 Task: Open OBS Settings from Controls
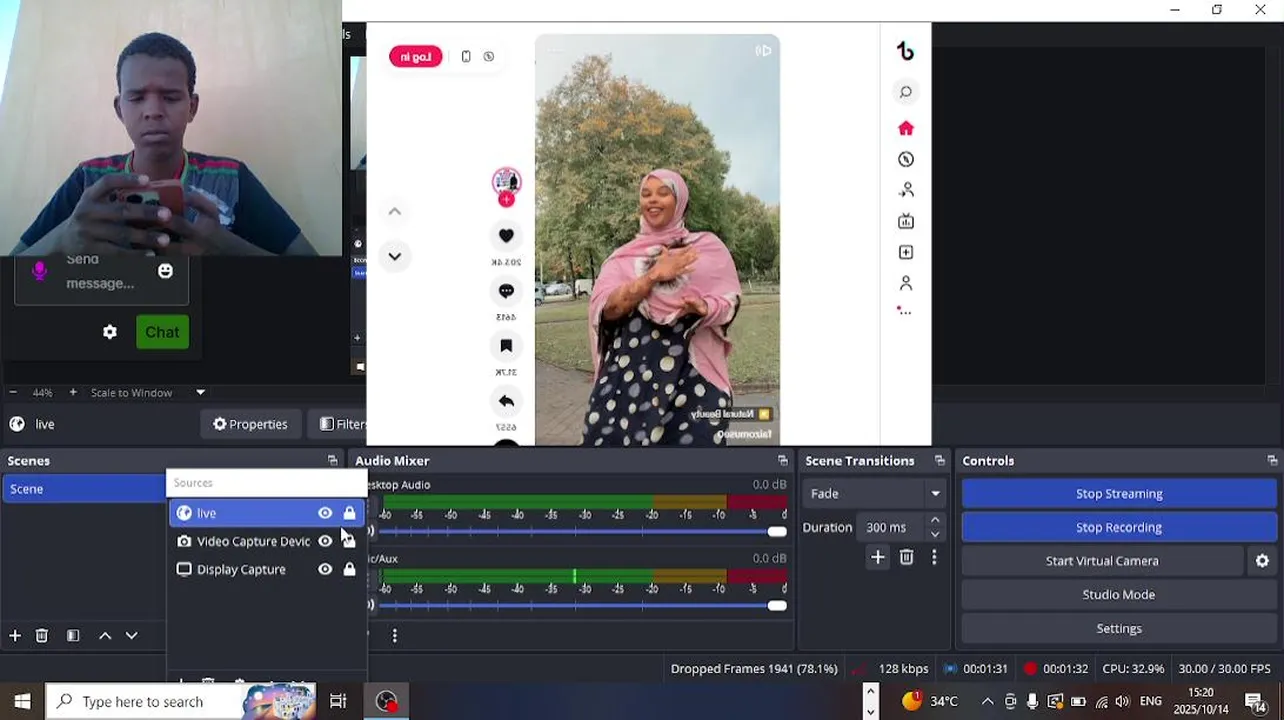[1119, 629]
